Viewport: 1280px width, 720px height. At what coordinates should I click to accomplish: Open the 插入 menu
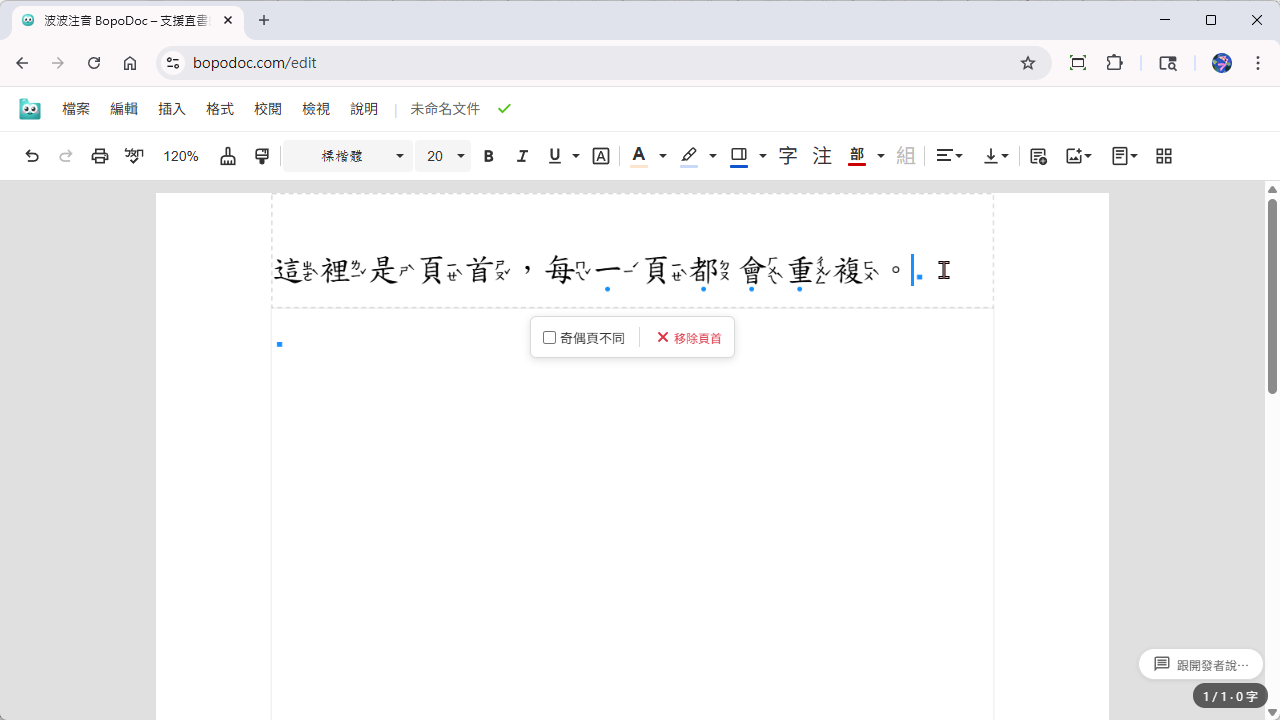172,109
